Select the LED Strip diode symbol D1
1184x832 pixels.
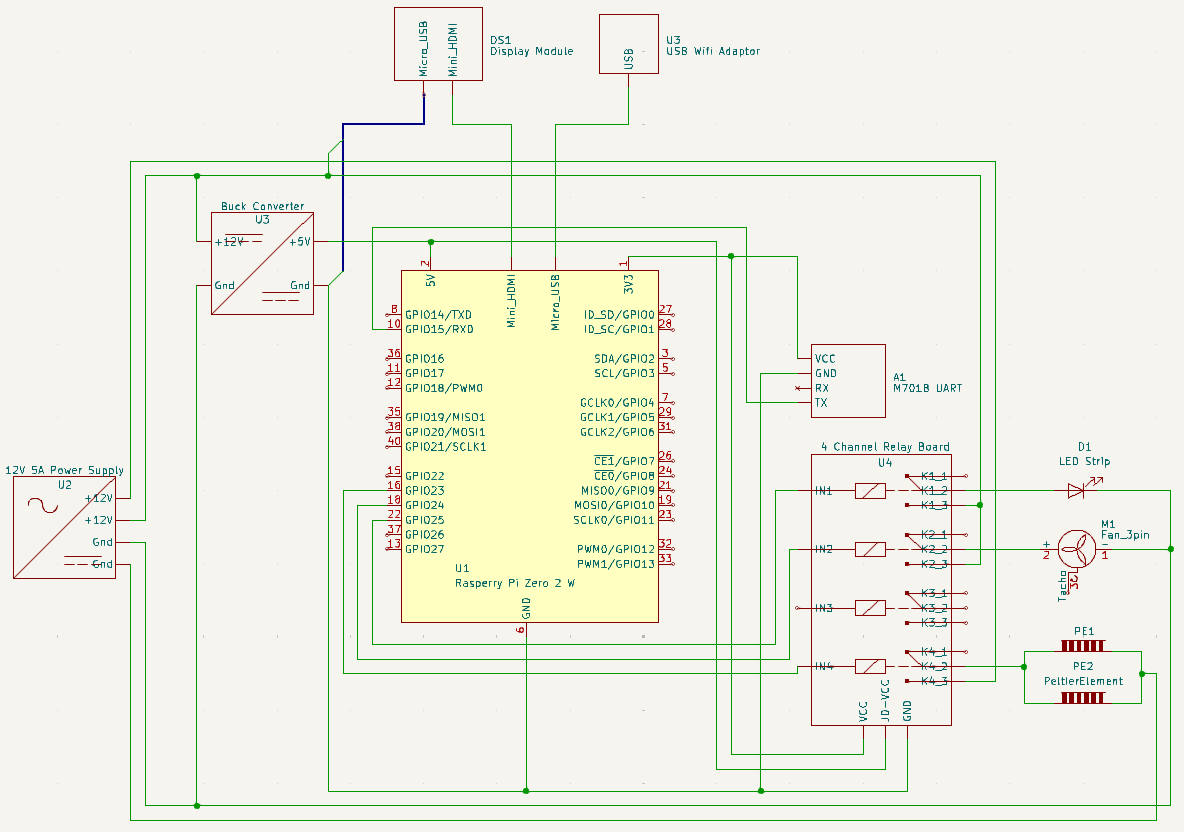point(1077,491)
